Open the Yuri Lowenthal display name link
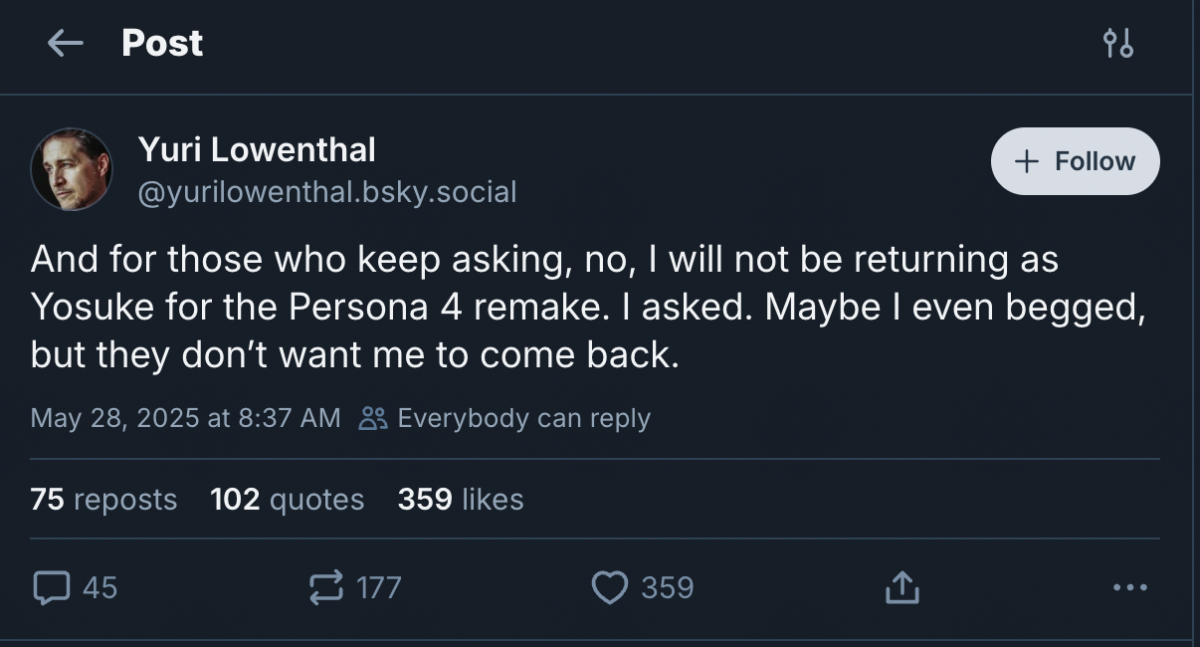Viewport: 1200px width, 647px height. (x=256, y=150)
